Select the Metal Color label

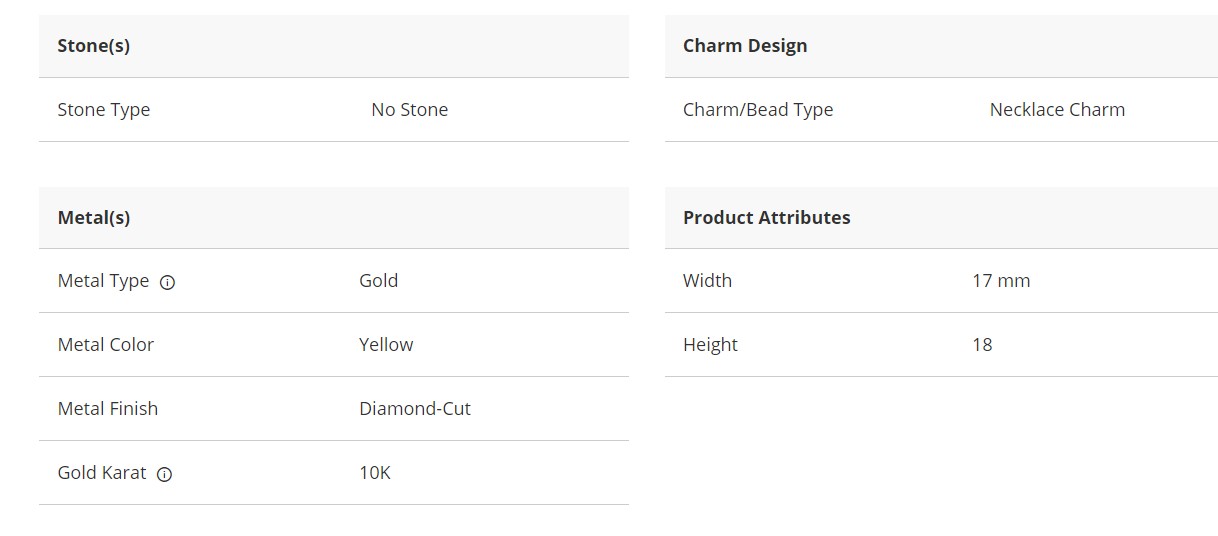tap(106, 345)
